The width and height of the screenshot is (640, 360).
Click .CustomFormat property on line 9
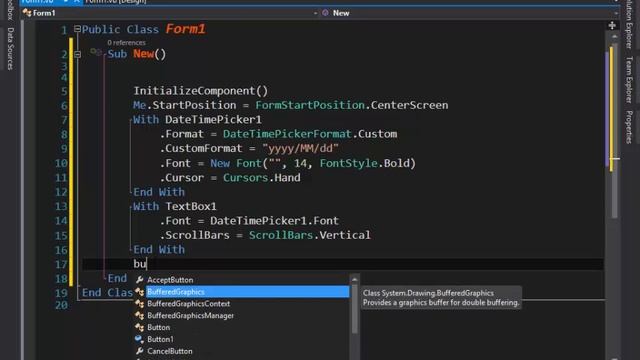[x=201, y=148]
